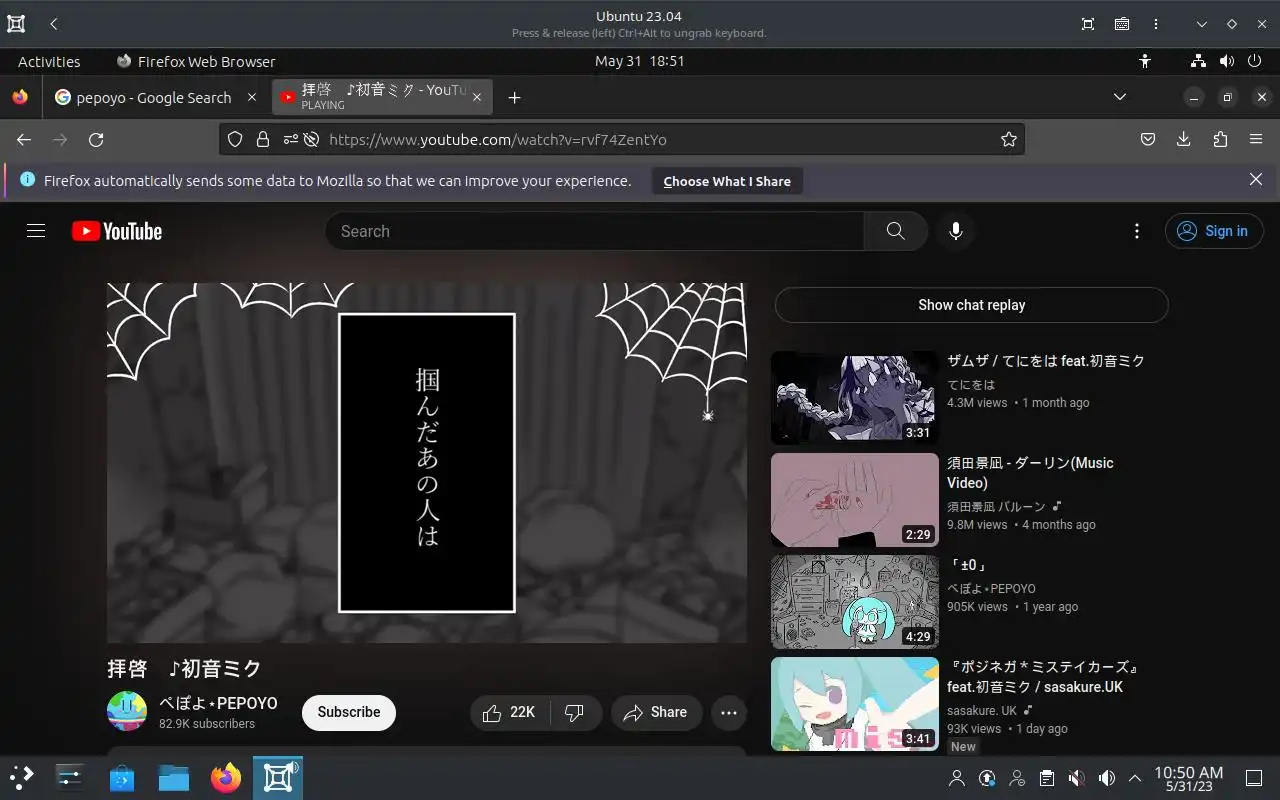Image resolution: width=1280 pixels, height=800 pixels.
Task: Subscribe to the PEPOYO channel
Action: [349, 713]
